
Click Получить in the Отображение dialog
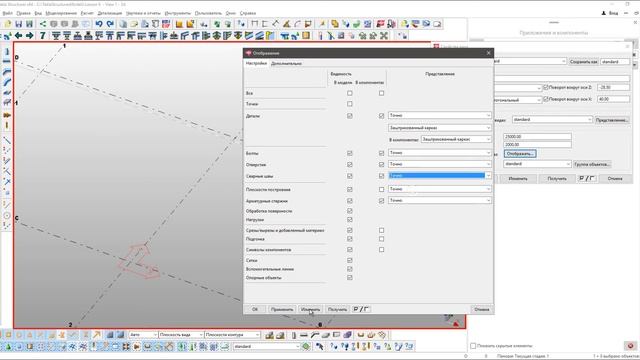click(x=337, y=309)
